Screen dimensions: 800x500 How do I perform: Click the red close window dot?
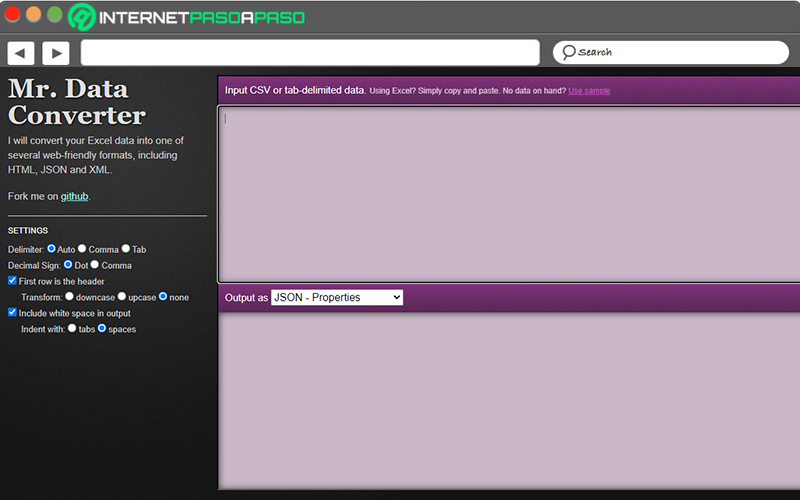12,14
